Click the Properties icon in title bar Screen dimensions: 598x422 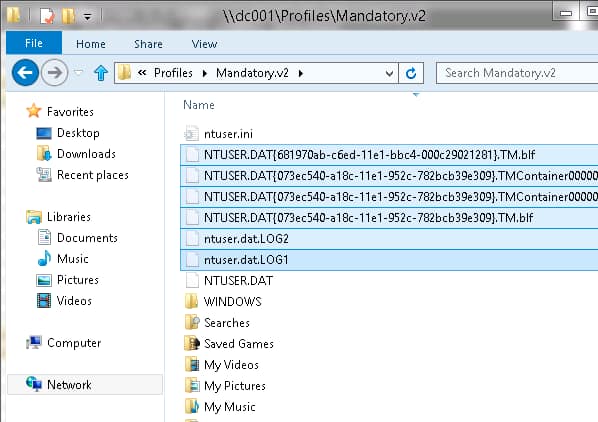[47, 16]
